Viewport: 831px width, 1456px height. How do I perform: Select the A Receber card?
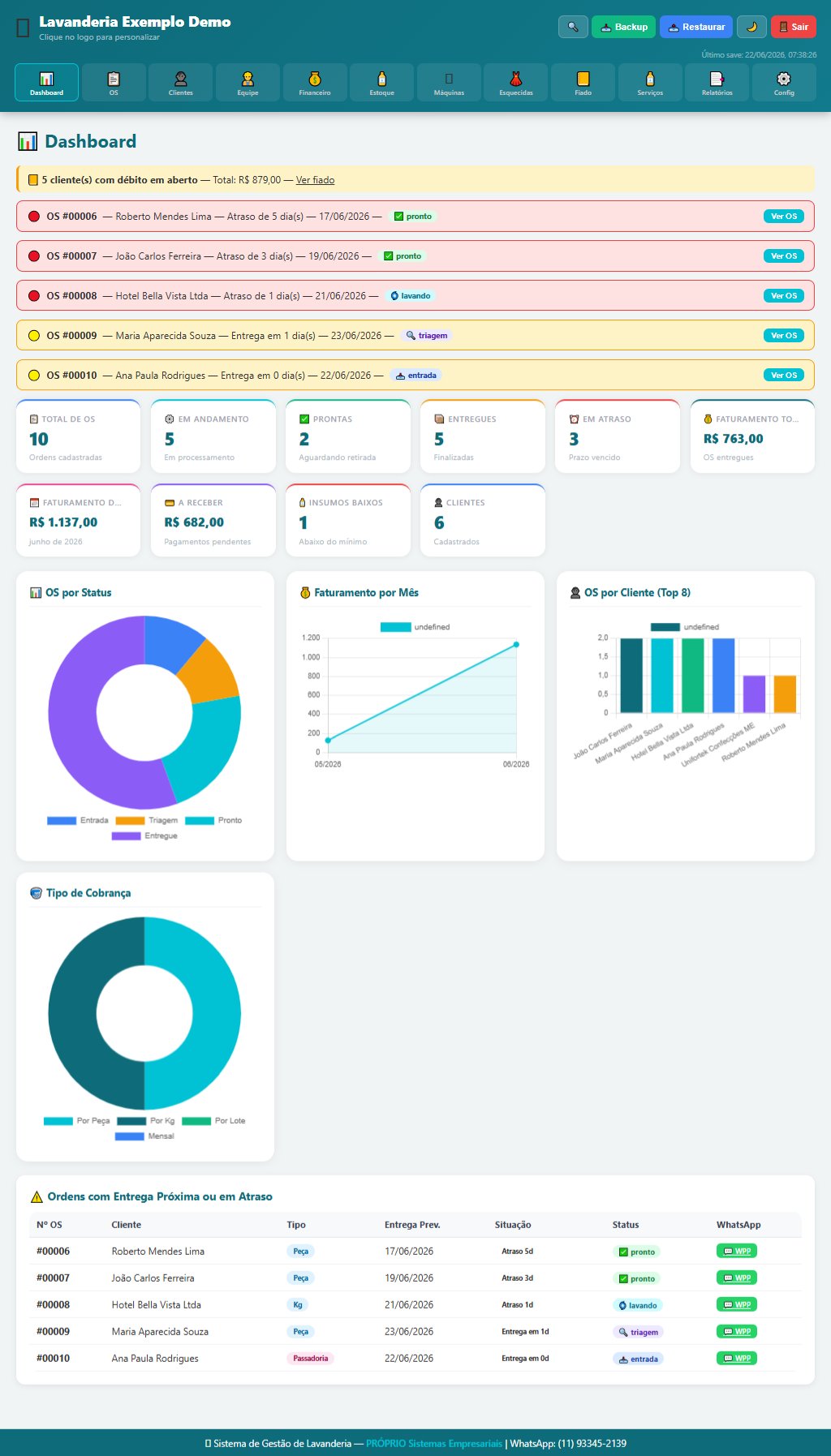pos(213,520)
